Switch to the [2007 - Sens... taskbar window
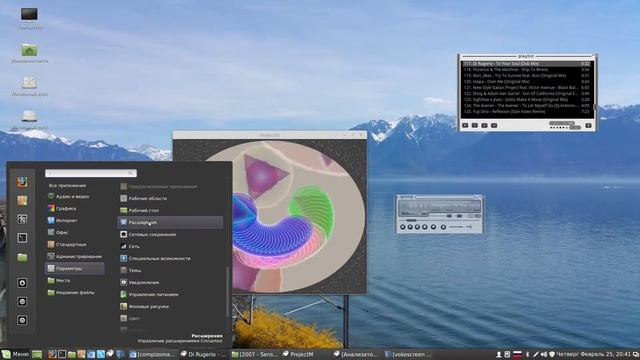This screenshot has height=360, width=640. click(x=254, y=354)
